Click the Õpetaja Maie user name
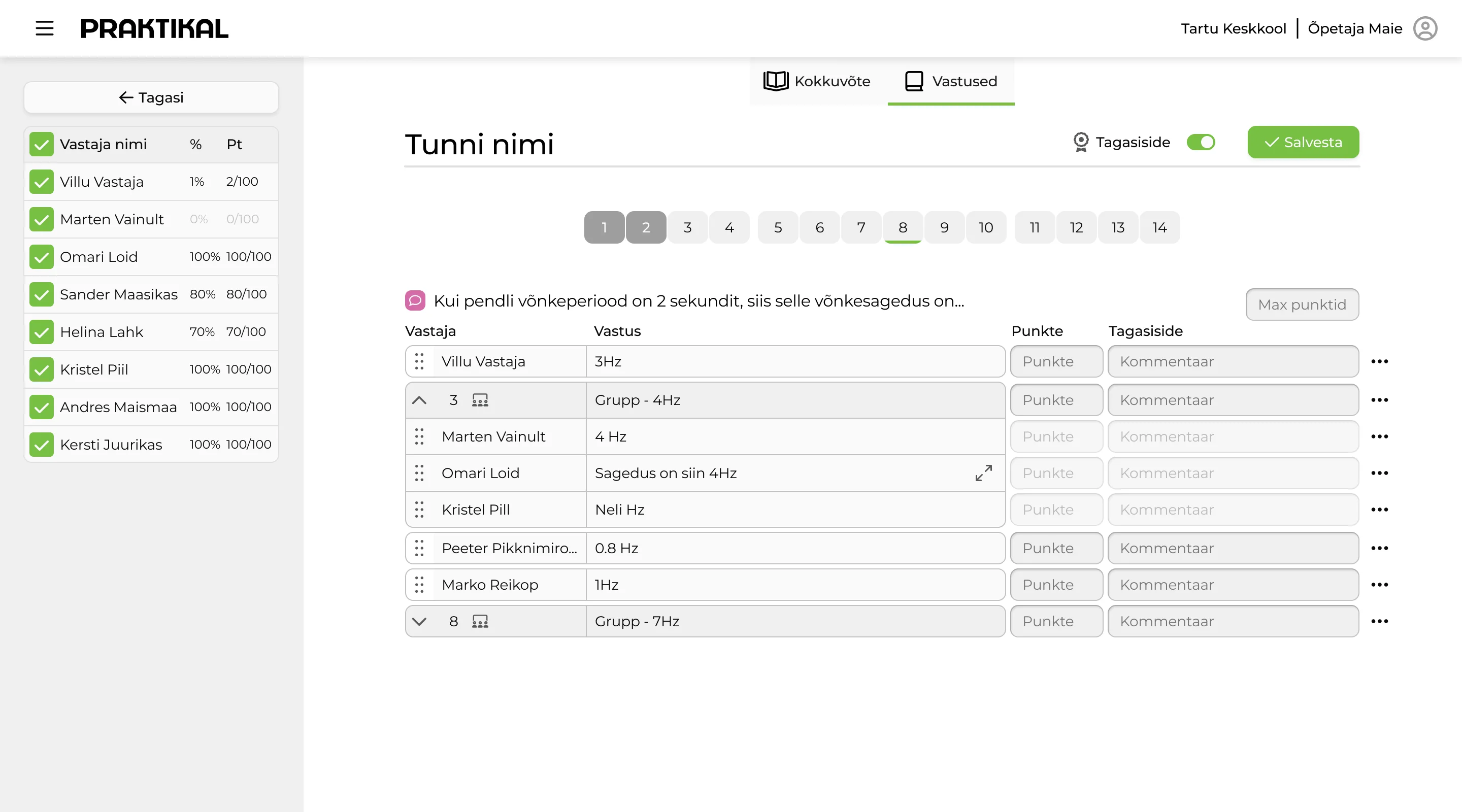This screenshot has width=1462, height=812. click(x=1355, y=28)
